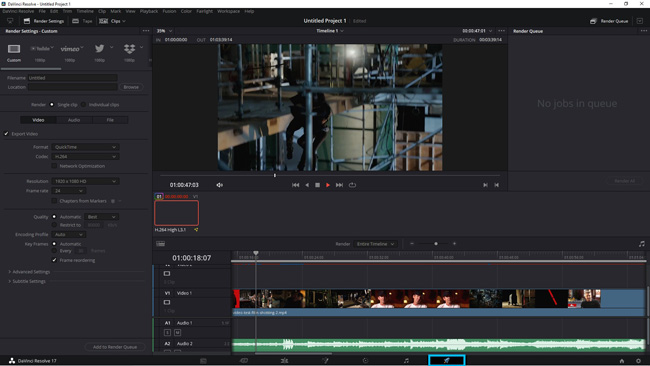Viewport: 650px width, 366px height.
Task: Expand Subtitle Settings section
Action: click(27, 281)
